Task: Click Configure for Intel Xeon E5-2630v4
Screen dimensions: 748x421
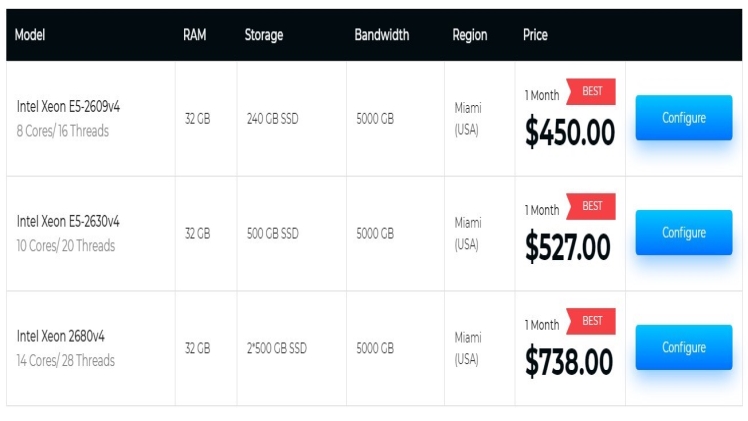Action: (684, 233)
